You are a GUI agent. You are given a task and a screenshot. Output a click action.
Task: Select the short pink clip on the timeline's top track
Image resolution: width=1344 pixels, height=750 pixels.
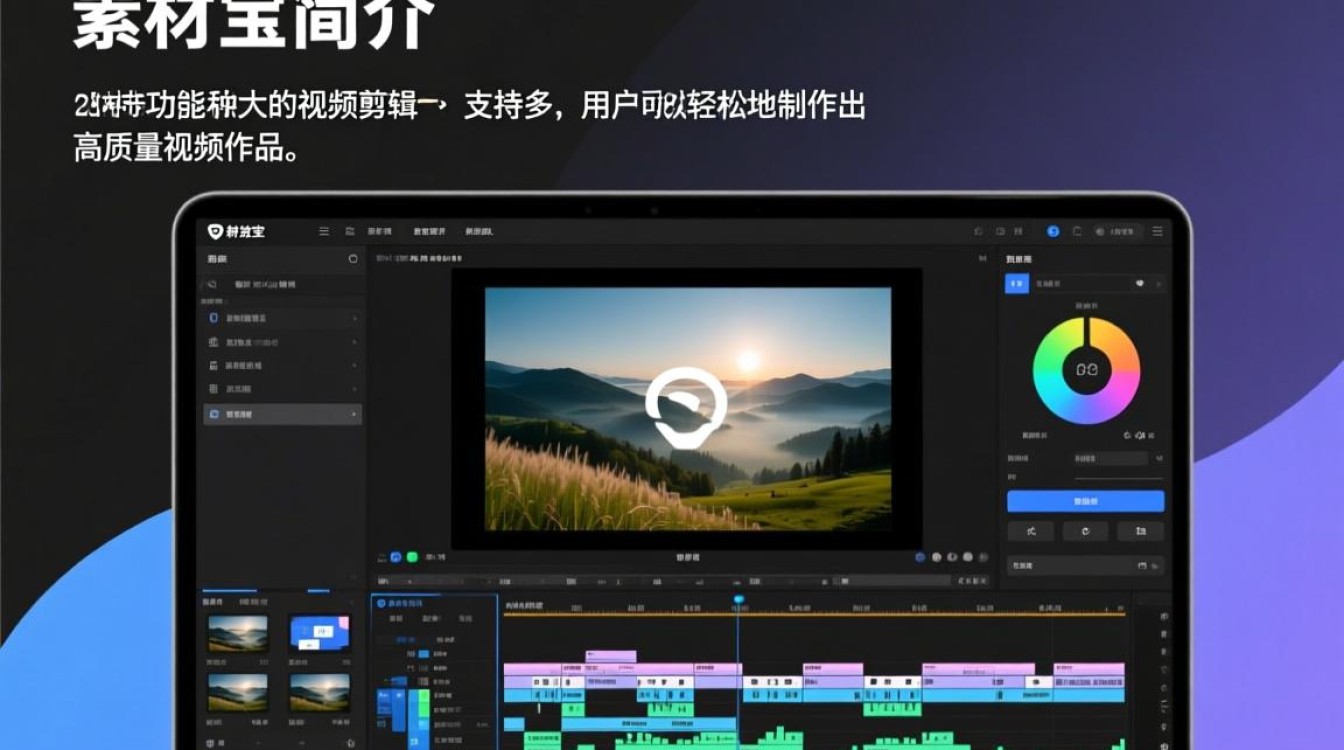(x=611, y=657)
